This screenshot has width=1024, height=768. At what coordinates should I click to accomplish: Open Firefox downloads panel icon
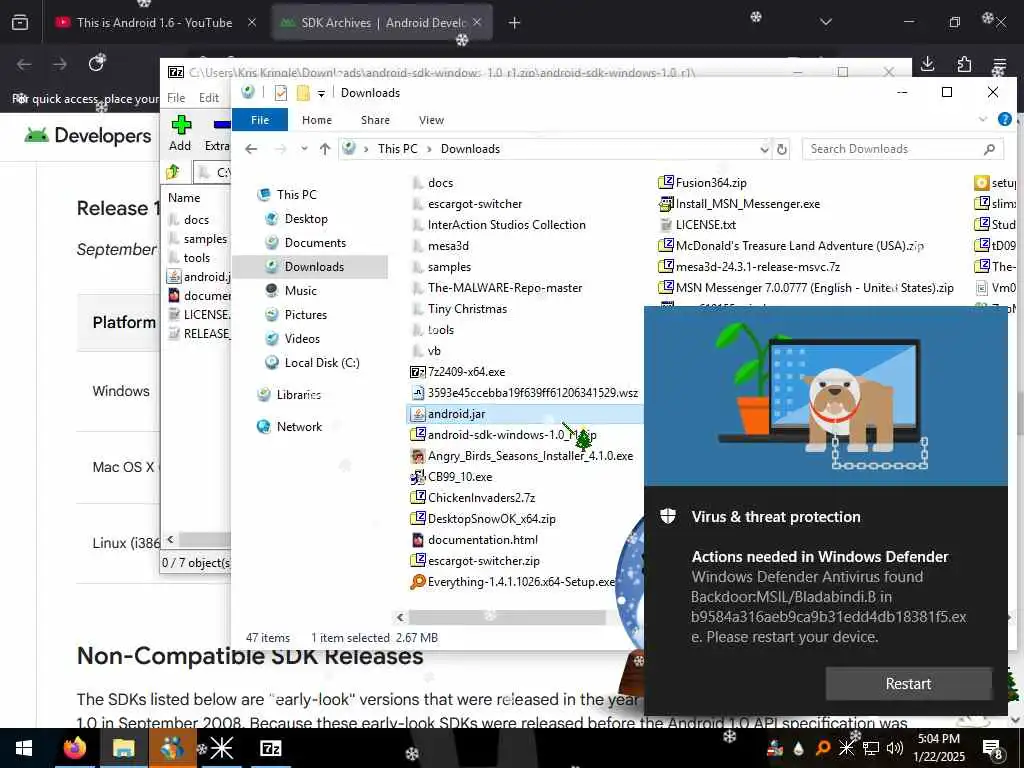tap(927, 64)
